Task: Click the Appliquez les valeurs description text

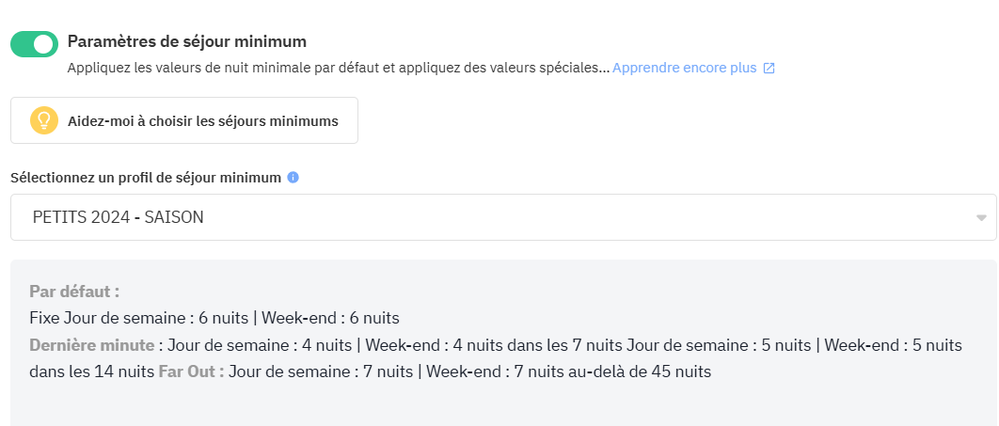Action: click(338, 68)
